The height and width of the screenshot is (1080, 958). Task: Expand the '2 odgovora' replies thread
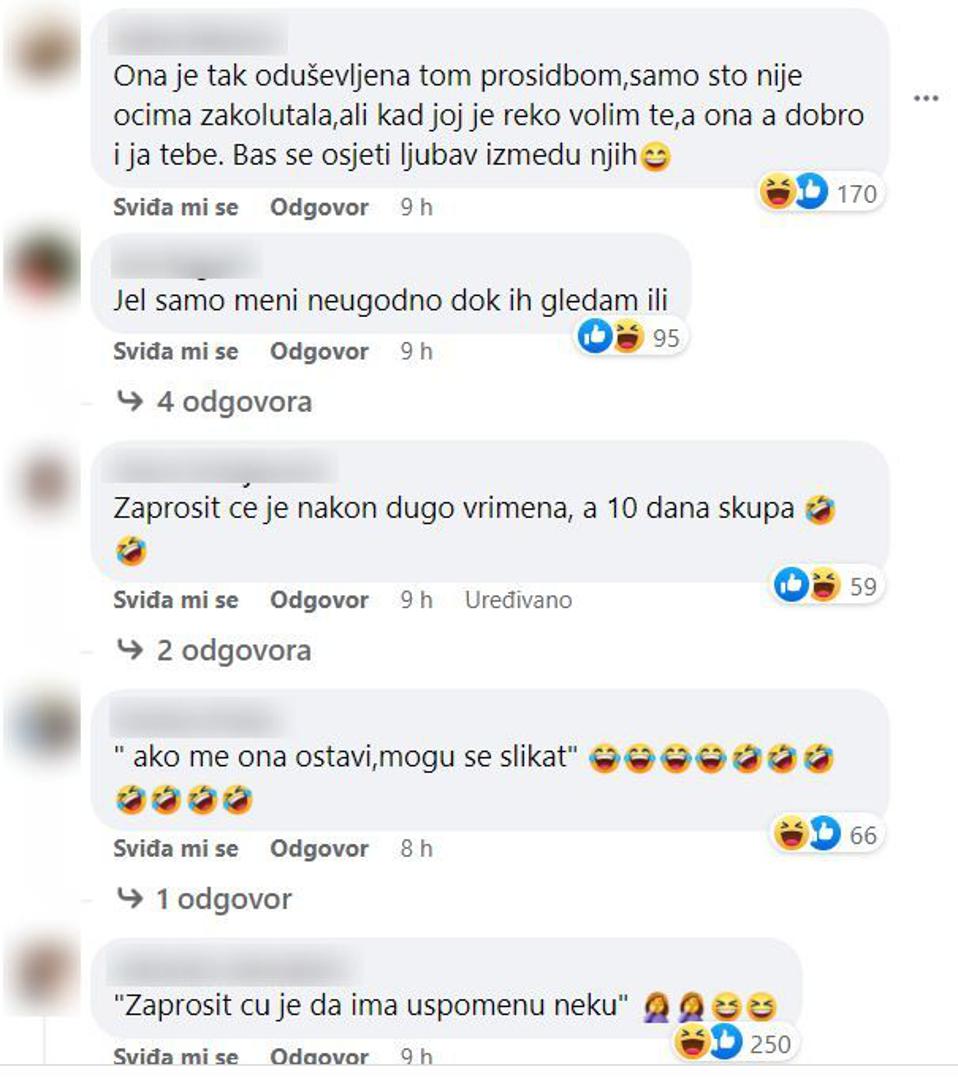click(214, 650)
